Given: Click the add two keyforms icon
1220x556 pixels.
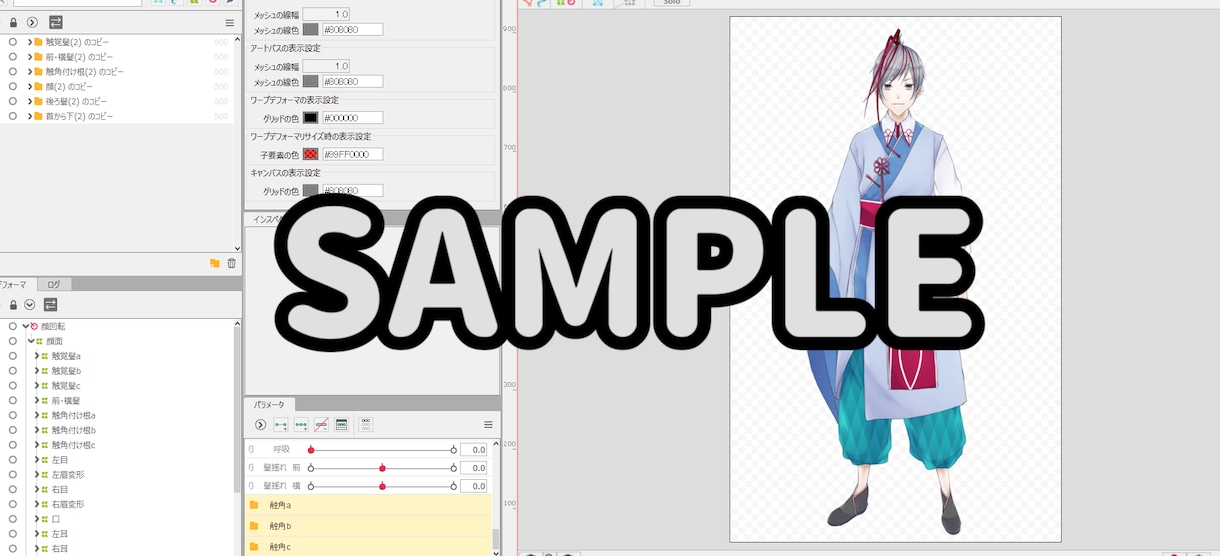Looking at the screenshot, I should tap(281, 424).
